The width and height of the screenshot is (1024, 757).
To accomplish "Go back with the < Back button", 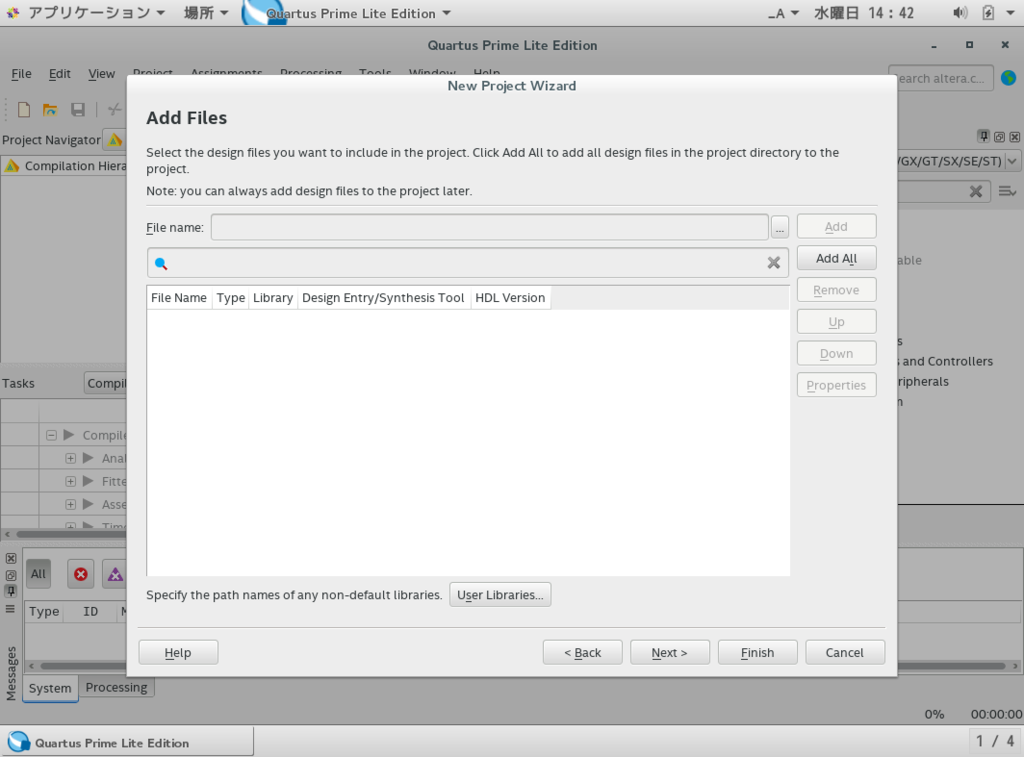I will (583, 652).
